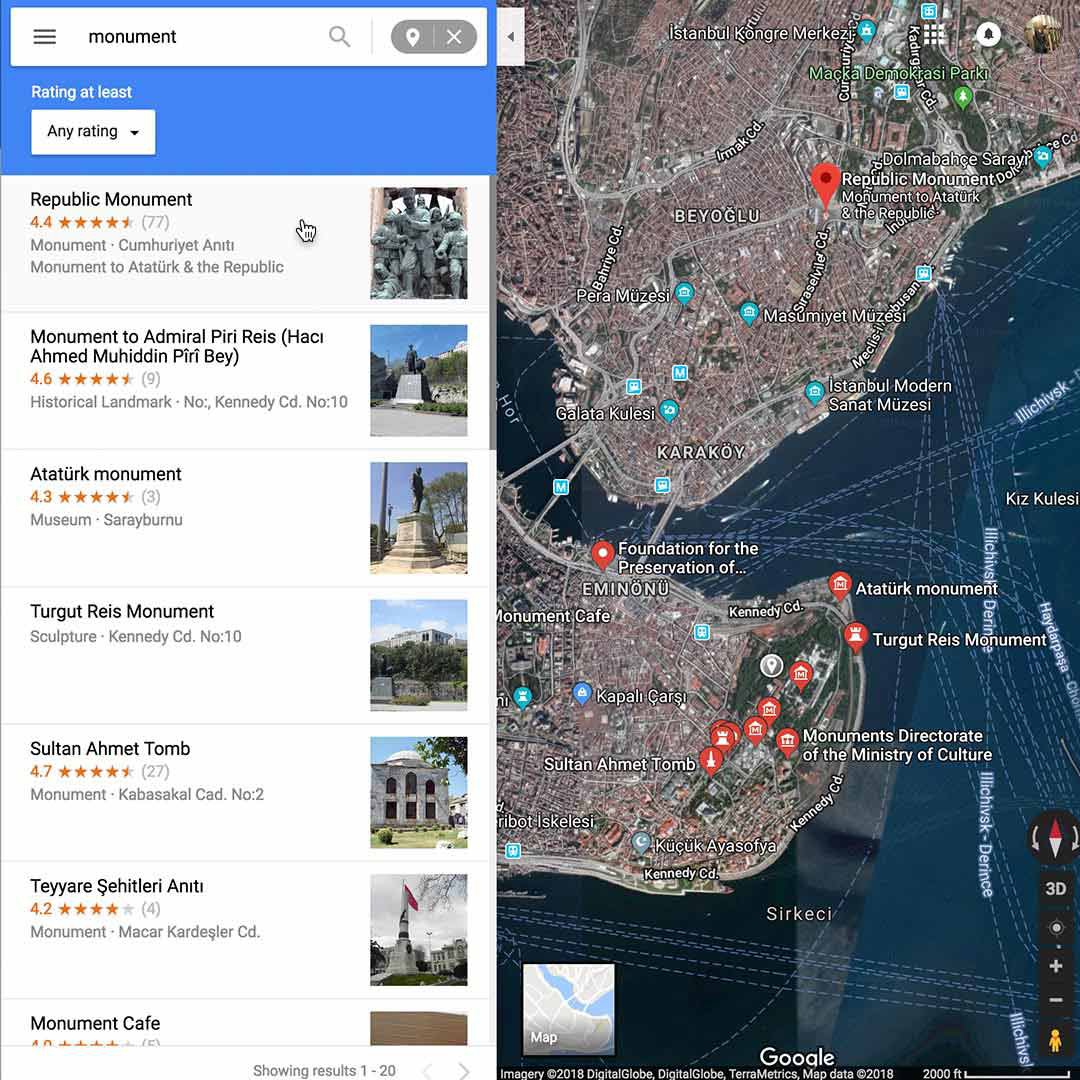
Task: View Republic Monument statue photo thumbnail
Action: [x=419, y=243]
